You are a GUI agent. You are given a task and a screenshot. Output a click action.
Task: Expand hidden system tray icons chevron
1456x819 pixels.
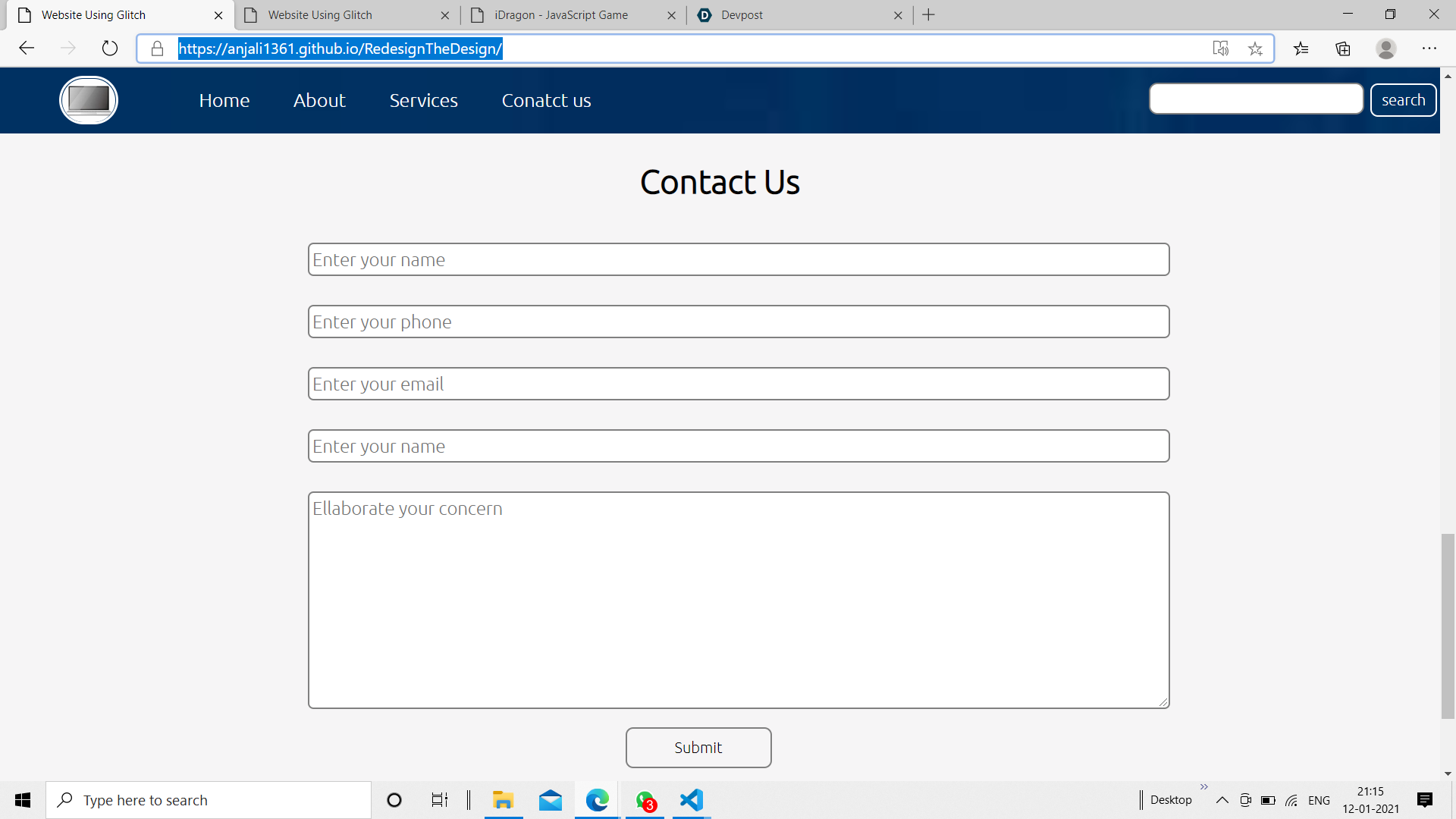tap(1222, 800)
